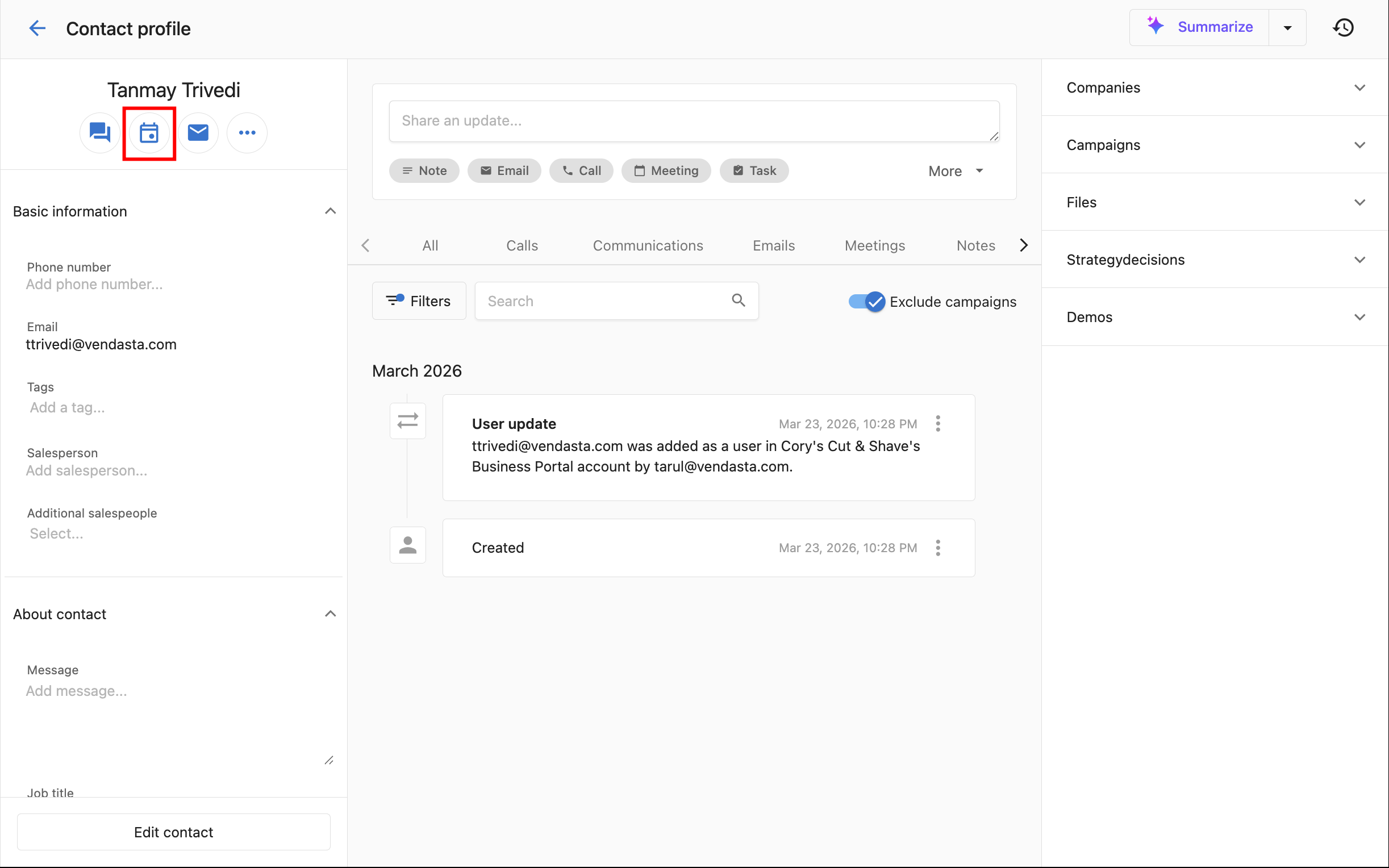The height and width of the screenshot is (868, 1389).
Task: Open the Filters icon above the timeline
Action: 393,301
